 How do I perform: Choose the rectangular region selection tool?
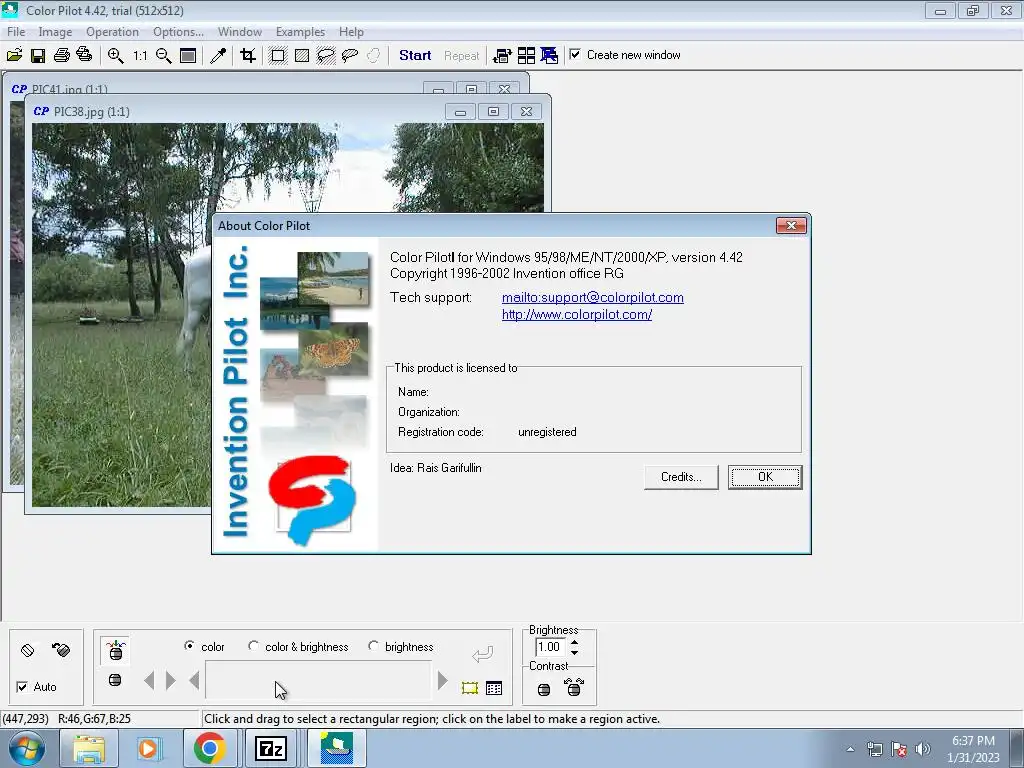pos(278,56)
